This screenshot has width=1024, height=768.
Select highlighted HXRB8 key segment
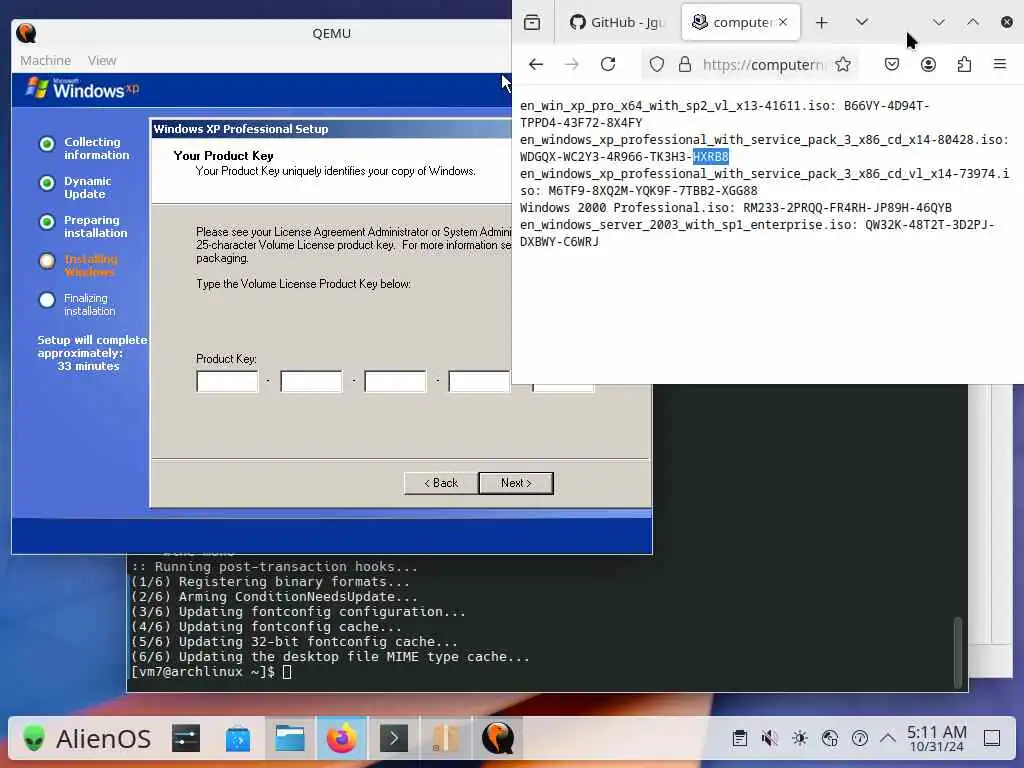pos(711,157)
